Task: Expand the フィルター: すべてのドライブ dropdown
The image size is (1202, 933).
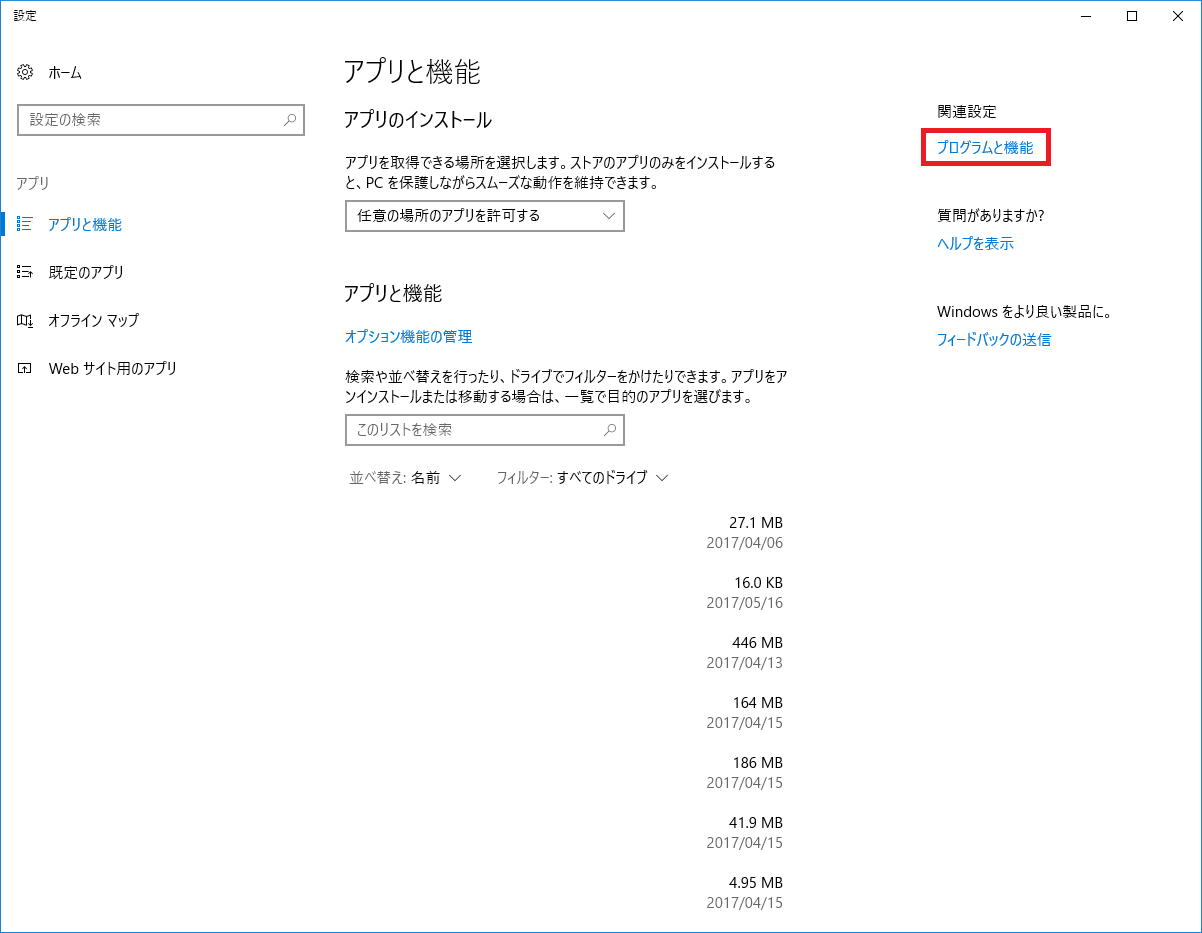Action: pos(582,478)
